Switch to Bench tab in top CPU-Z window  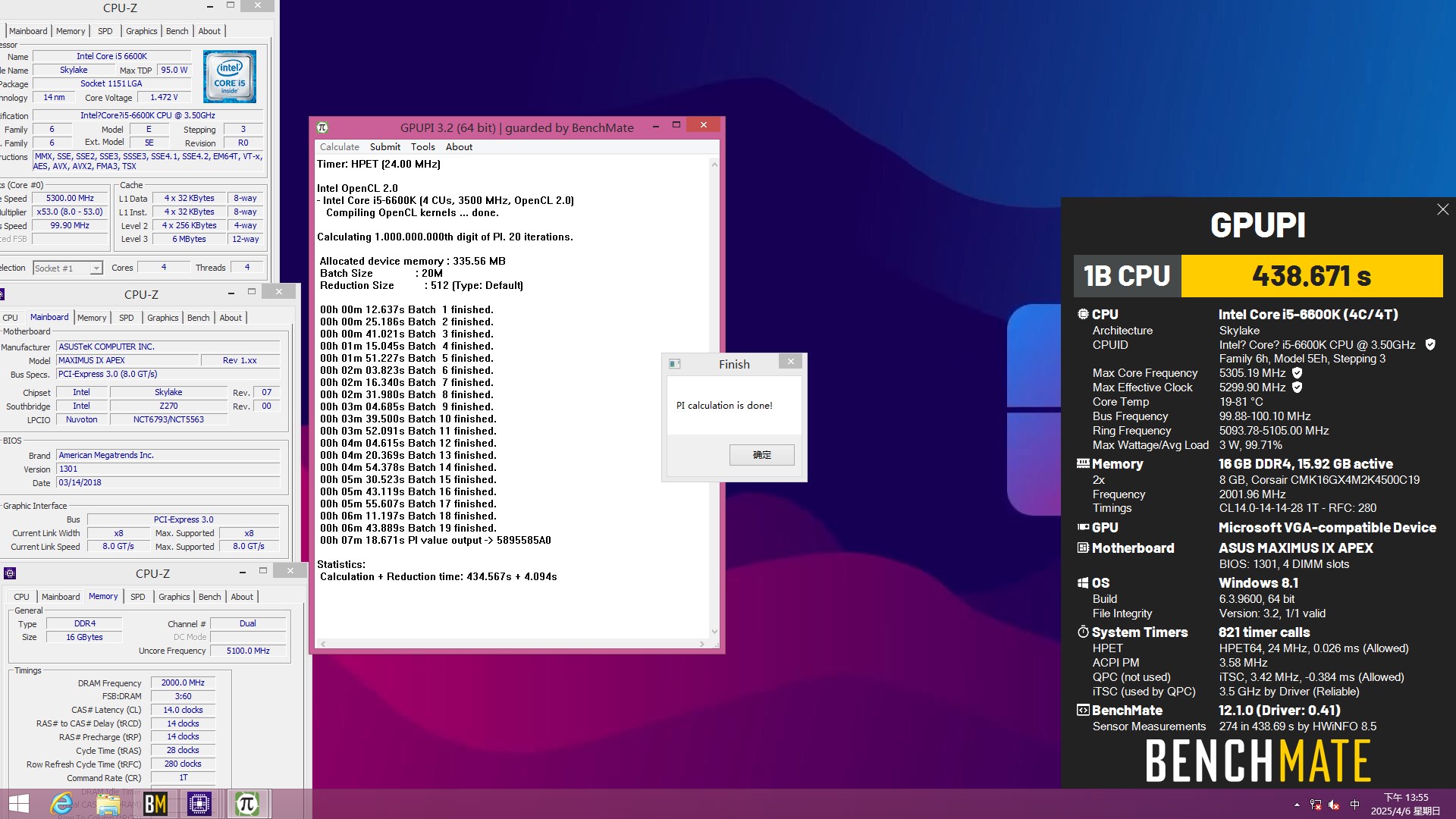[177, 31]
